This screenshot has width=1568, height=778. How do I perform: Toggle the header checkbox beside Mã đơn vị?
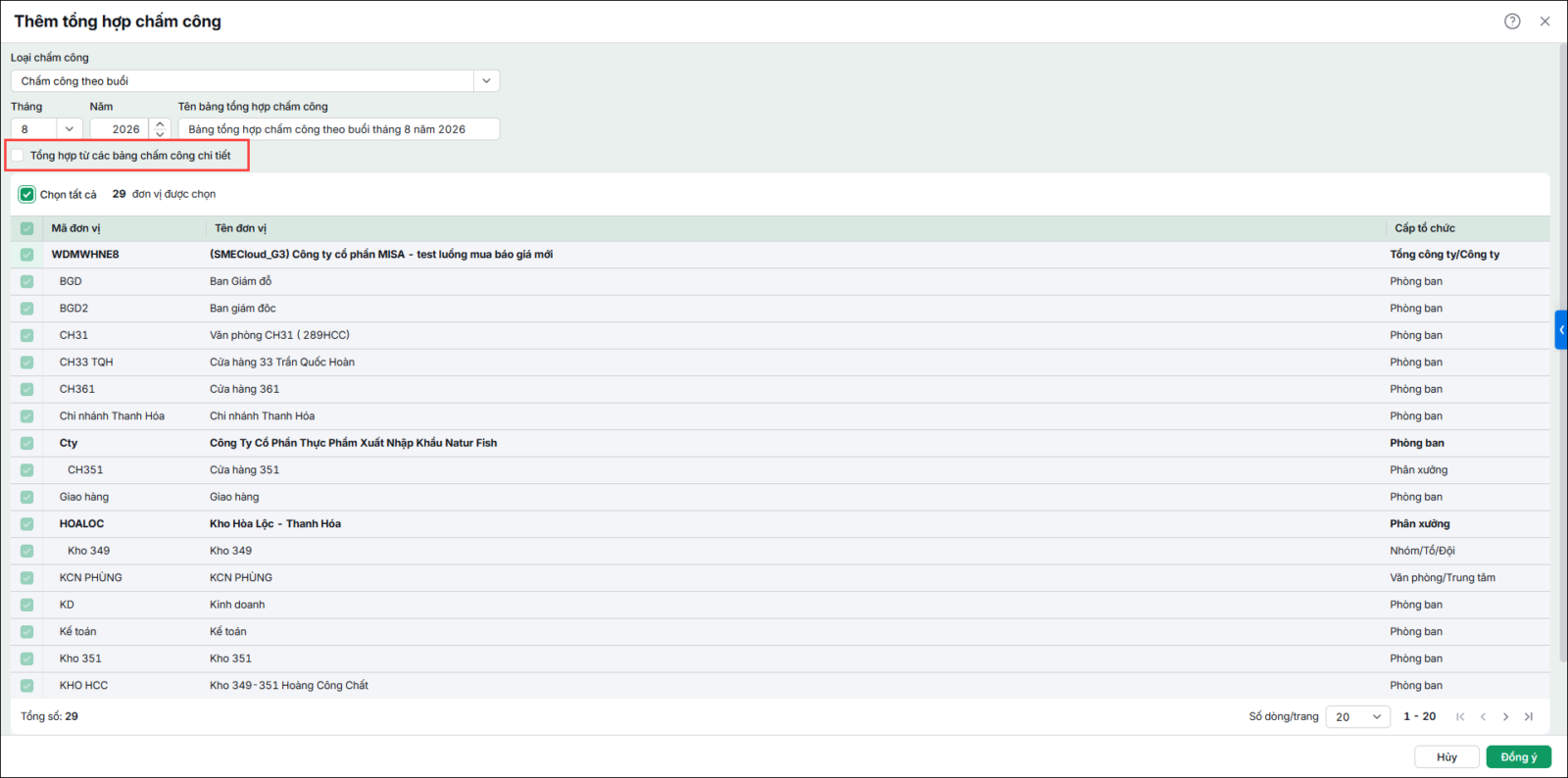click(26, 228)
